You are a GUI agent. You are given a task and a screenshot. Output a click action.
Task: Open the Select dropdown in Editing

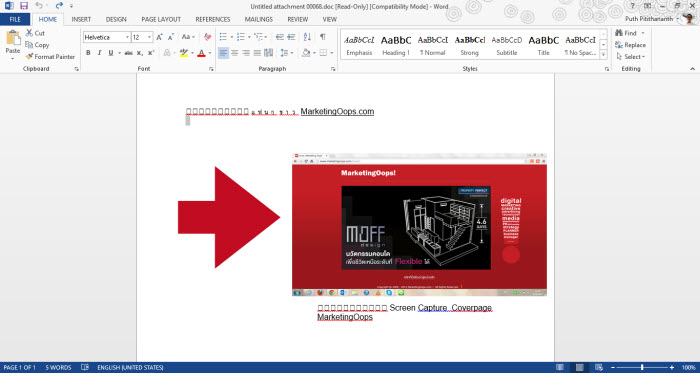[x=630, y=57]
